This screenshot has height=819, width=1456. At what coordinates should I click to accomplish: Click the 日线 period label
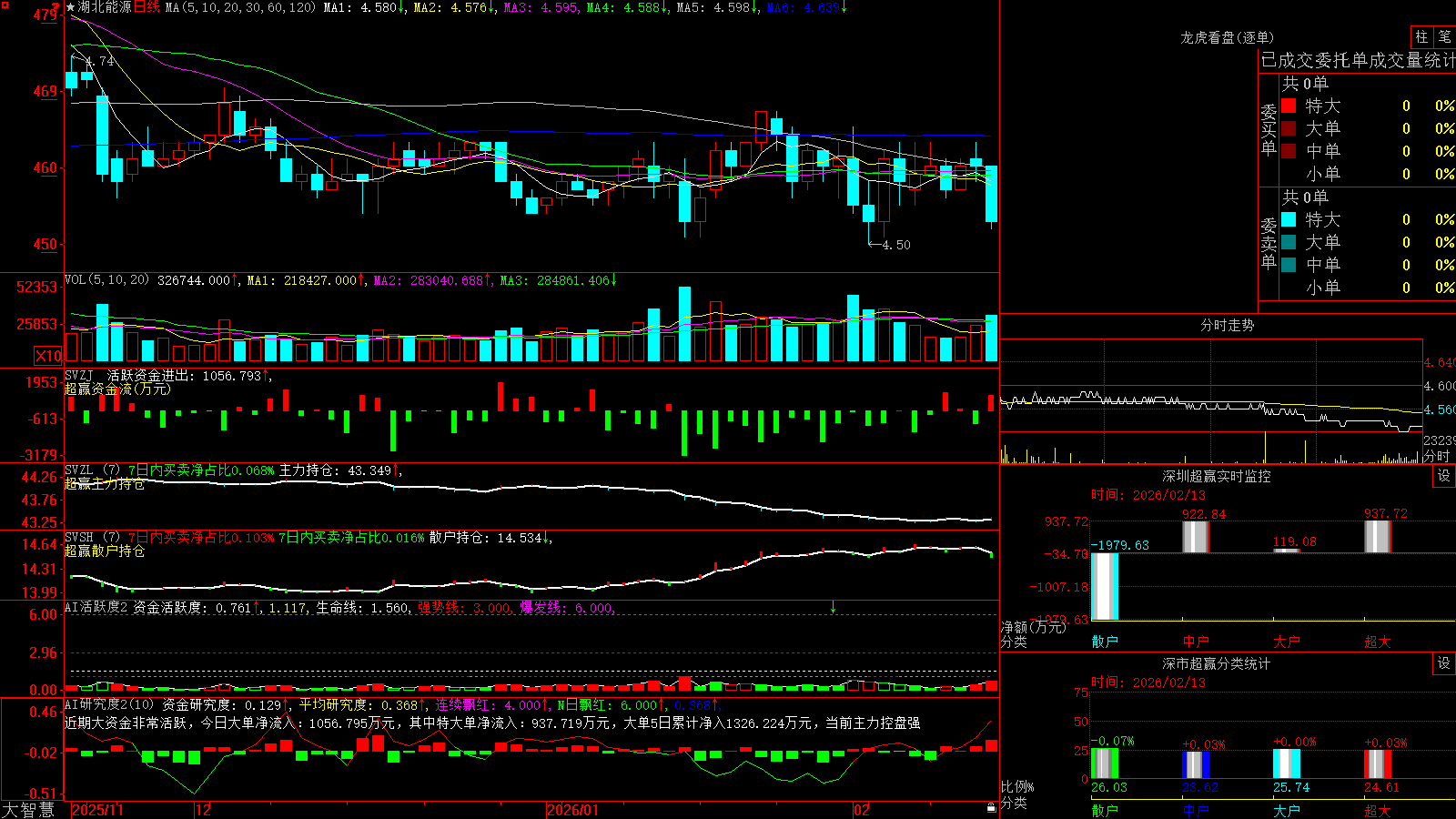[x=147, y=7]
